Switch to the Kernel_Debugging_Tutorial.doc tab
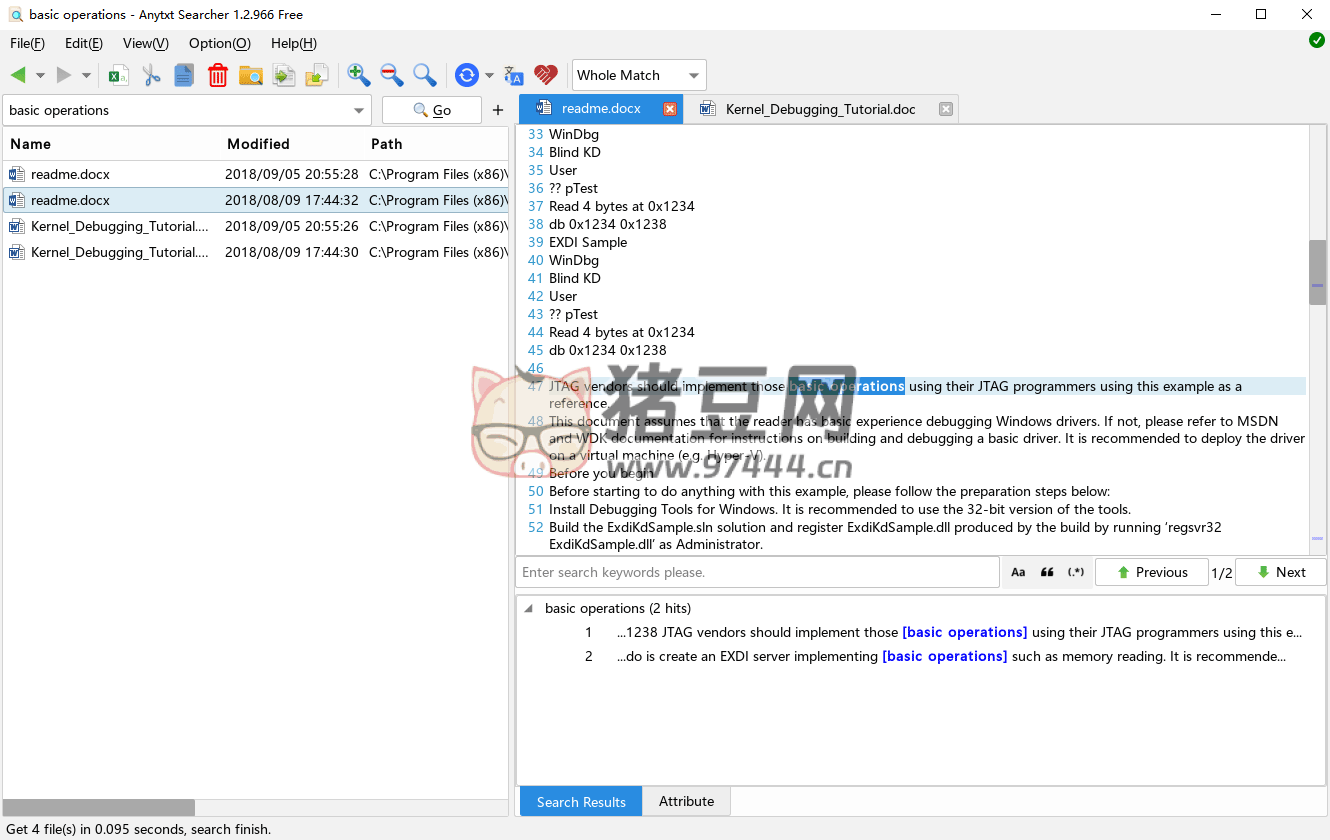Viewport: 1330px width, 840px height. pyautogui.click(x=820, y=109)
